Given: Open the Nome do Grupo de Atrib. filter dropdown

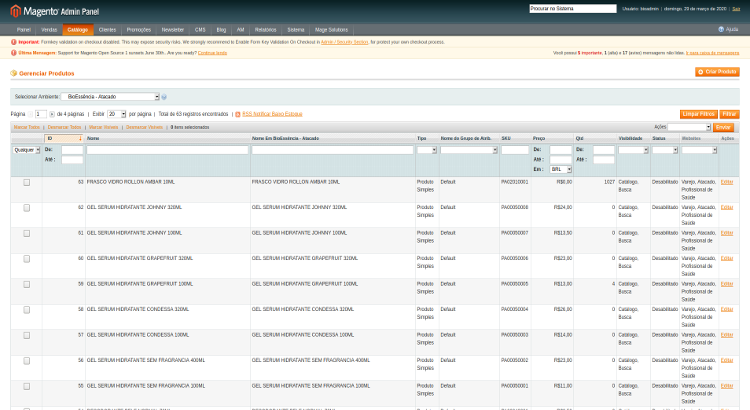Looking at the screenshot, I should (x=469, y=150).
